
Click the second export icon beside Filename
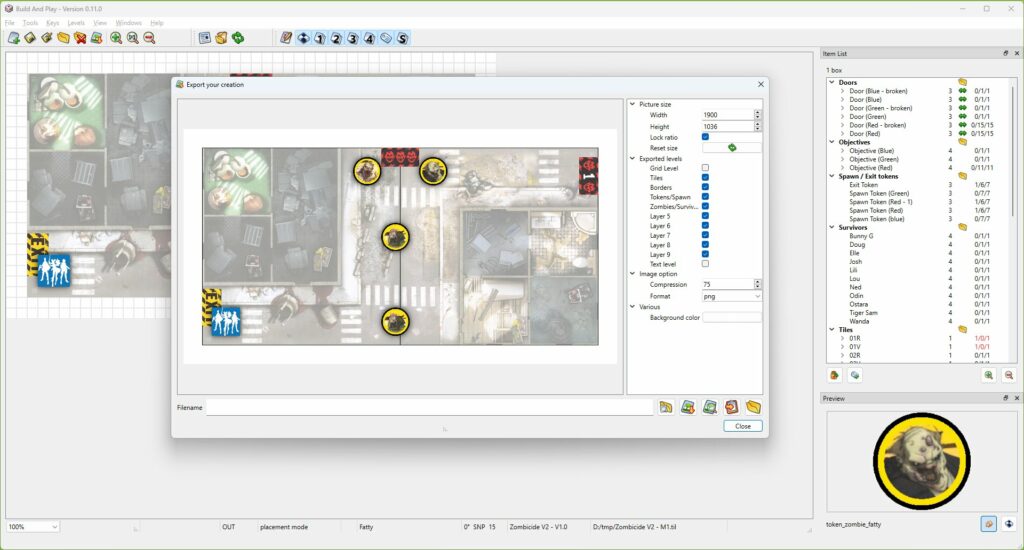click(688, 408)
